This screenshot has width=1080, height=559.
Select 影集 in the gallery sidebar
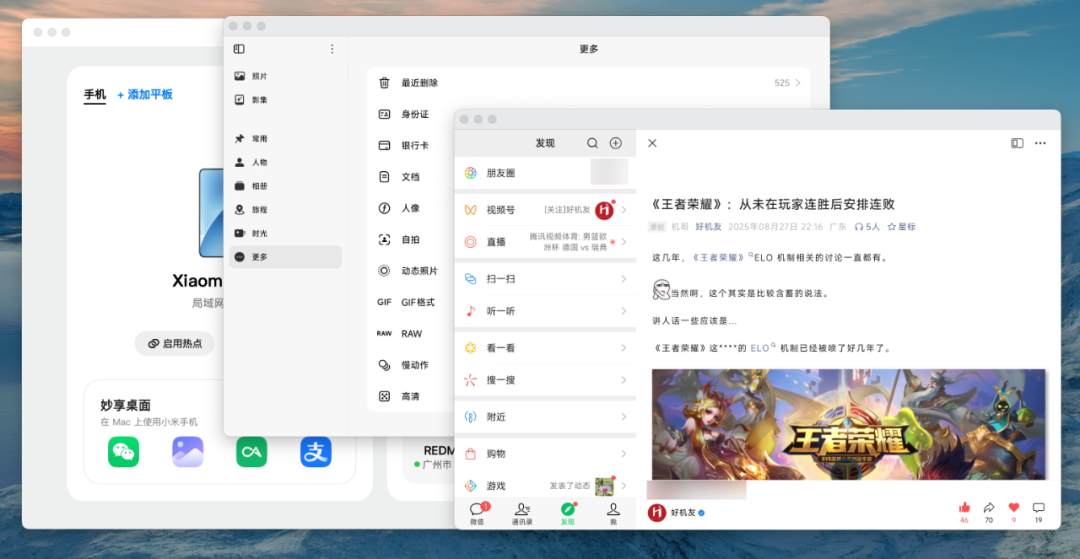[285, 100]
